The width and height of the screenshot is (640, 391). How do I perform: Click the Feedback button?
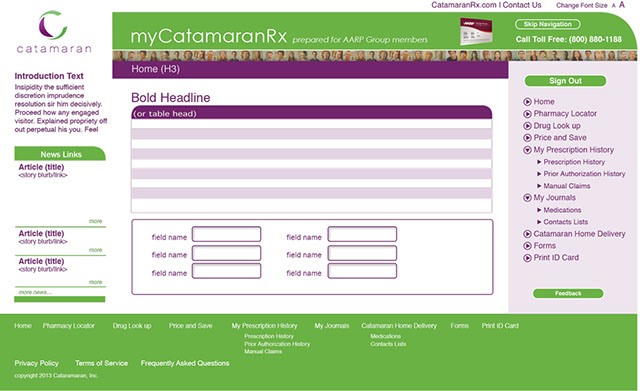coord(568,293)
